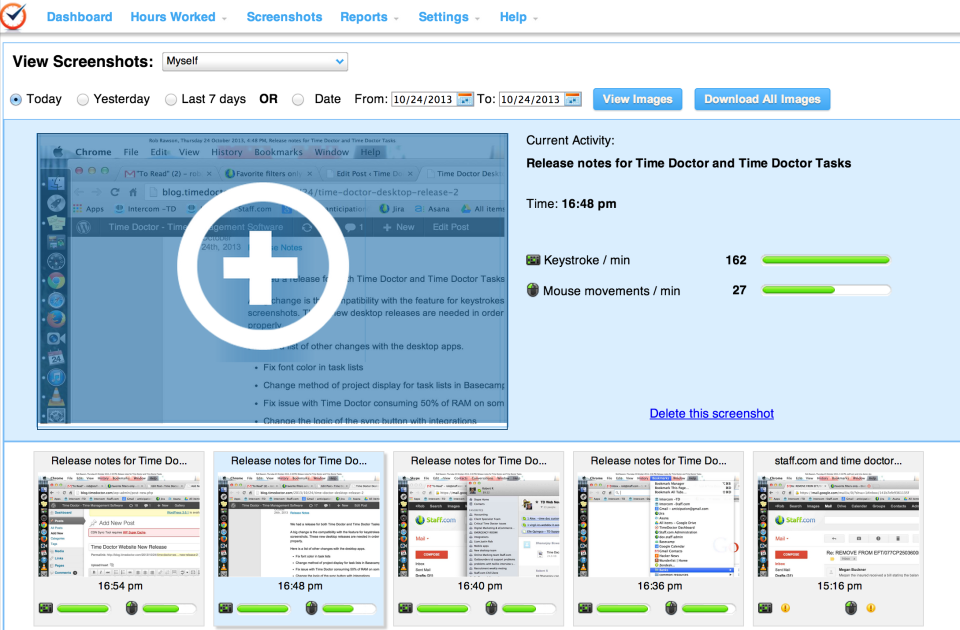Viewport: 960px width, 630px height.
Task: Click the keyboard icon under the 16:54 pm thumbnail
Action: tap(45, 607)
